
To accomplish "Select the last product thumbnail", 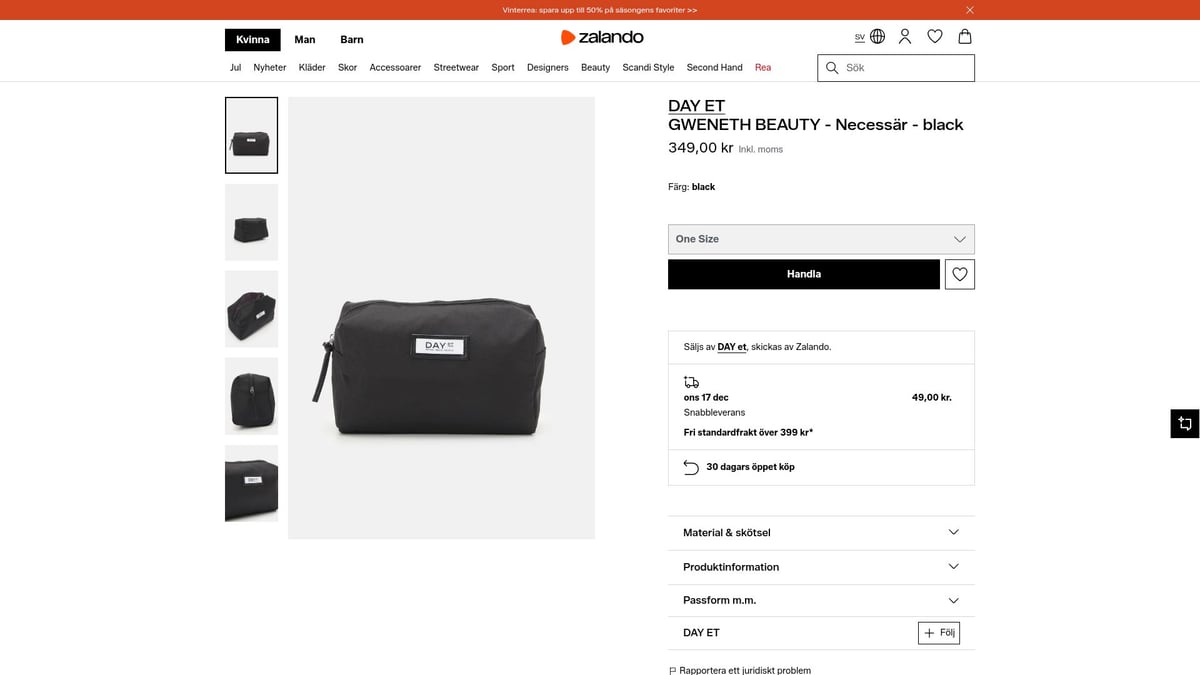I will 251,484.
